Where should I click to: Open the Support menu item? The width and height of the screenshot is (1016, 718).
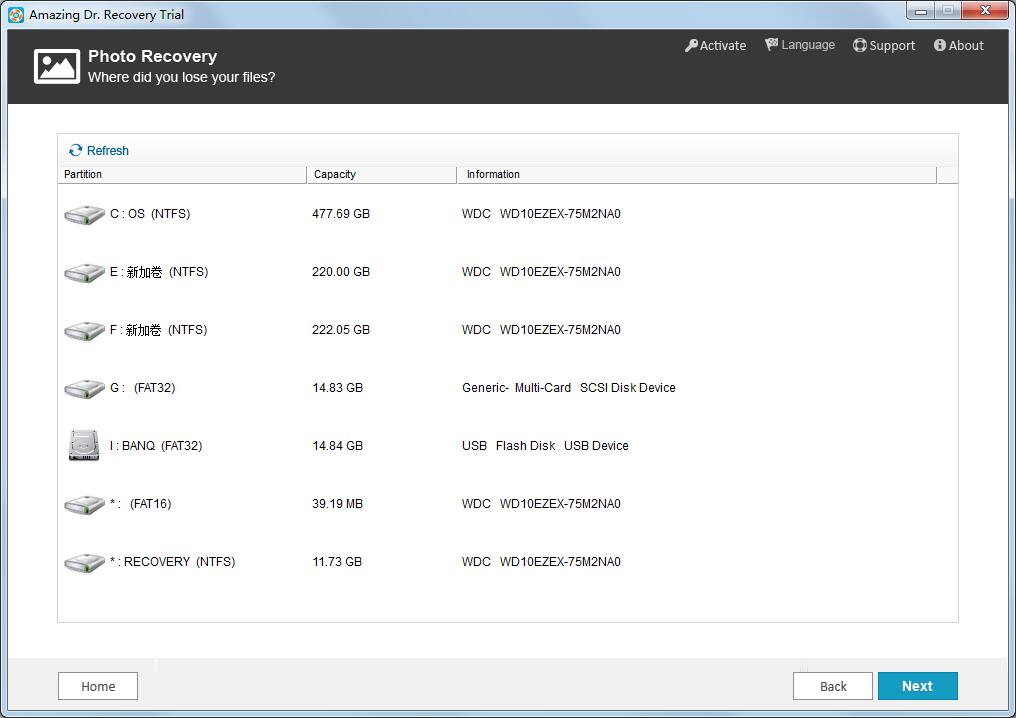click(884, 45)
